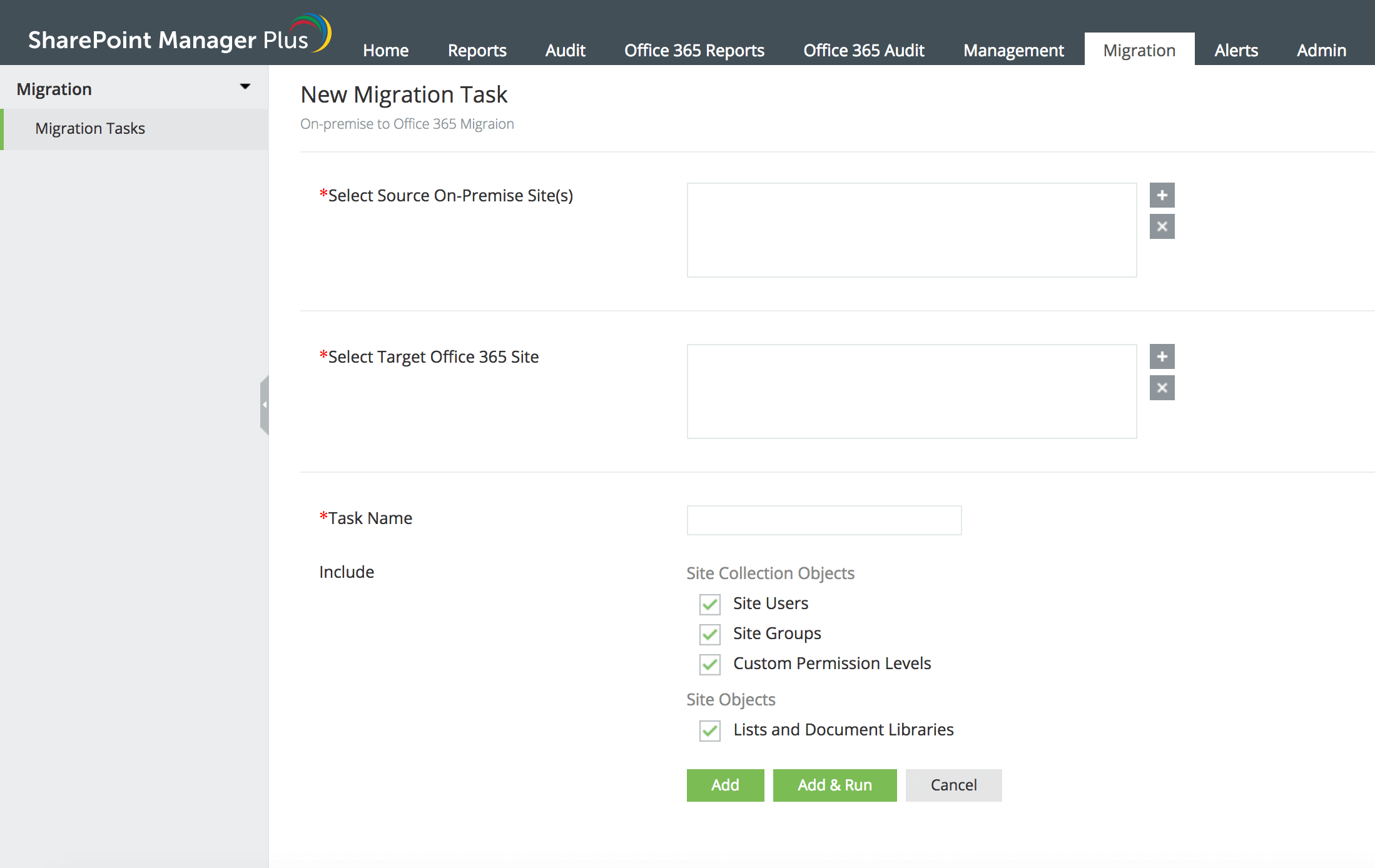The image size is (1375, 868).
Task: Click the SharePoint Manager Plus logo
Action: click(178, 38)
